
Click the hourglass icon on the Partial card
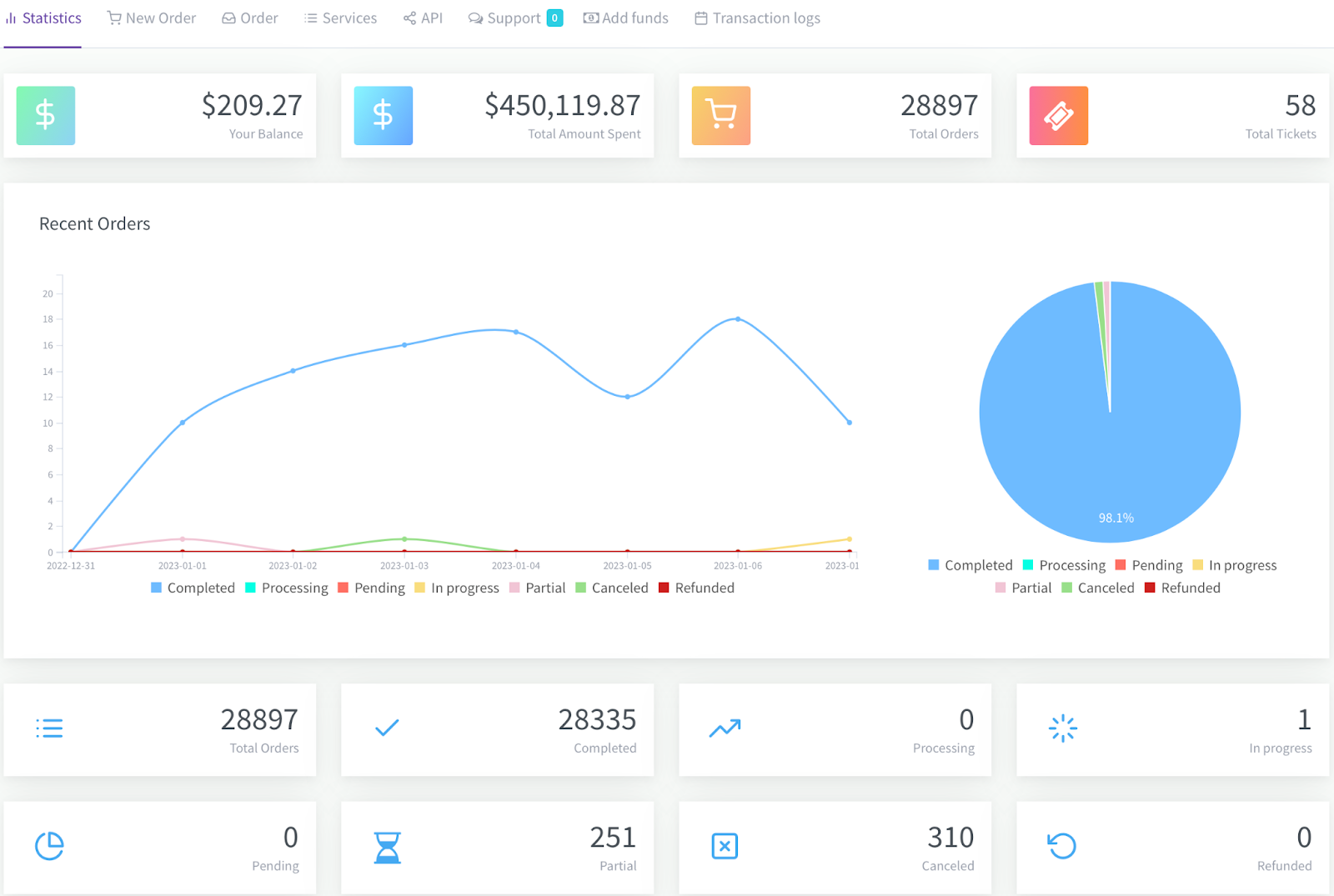(387, 847)
